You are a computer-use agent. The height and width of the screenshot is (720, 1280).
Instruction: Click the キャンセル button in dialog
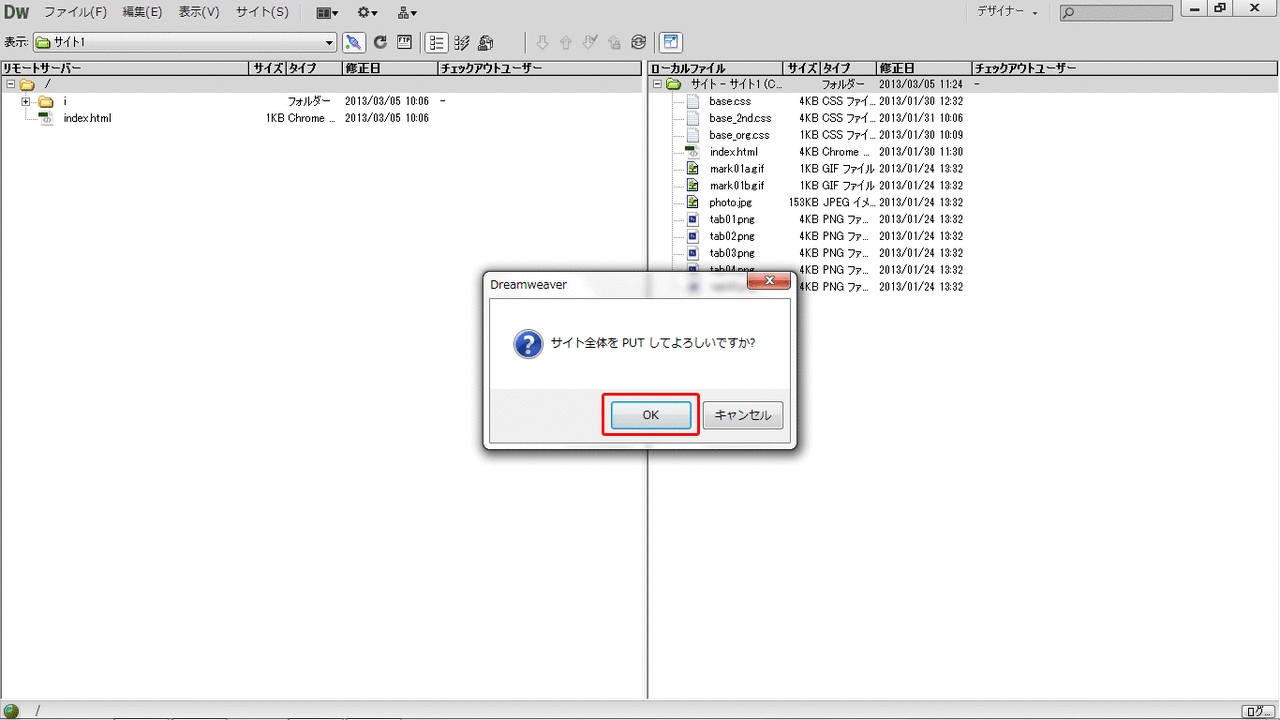click(x=743, y=415)
